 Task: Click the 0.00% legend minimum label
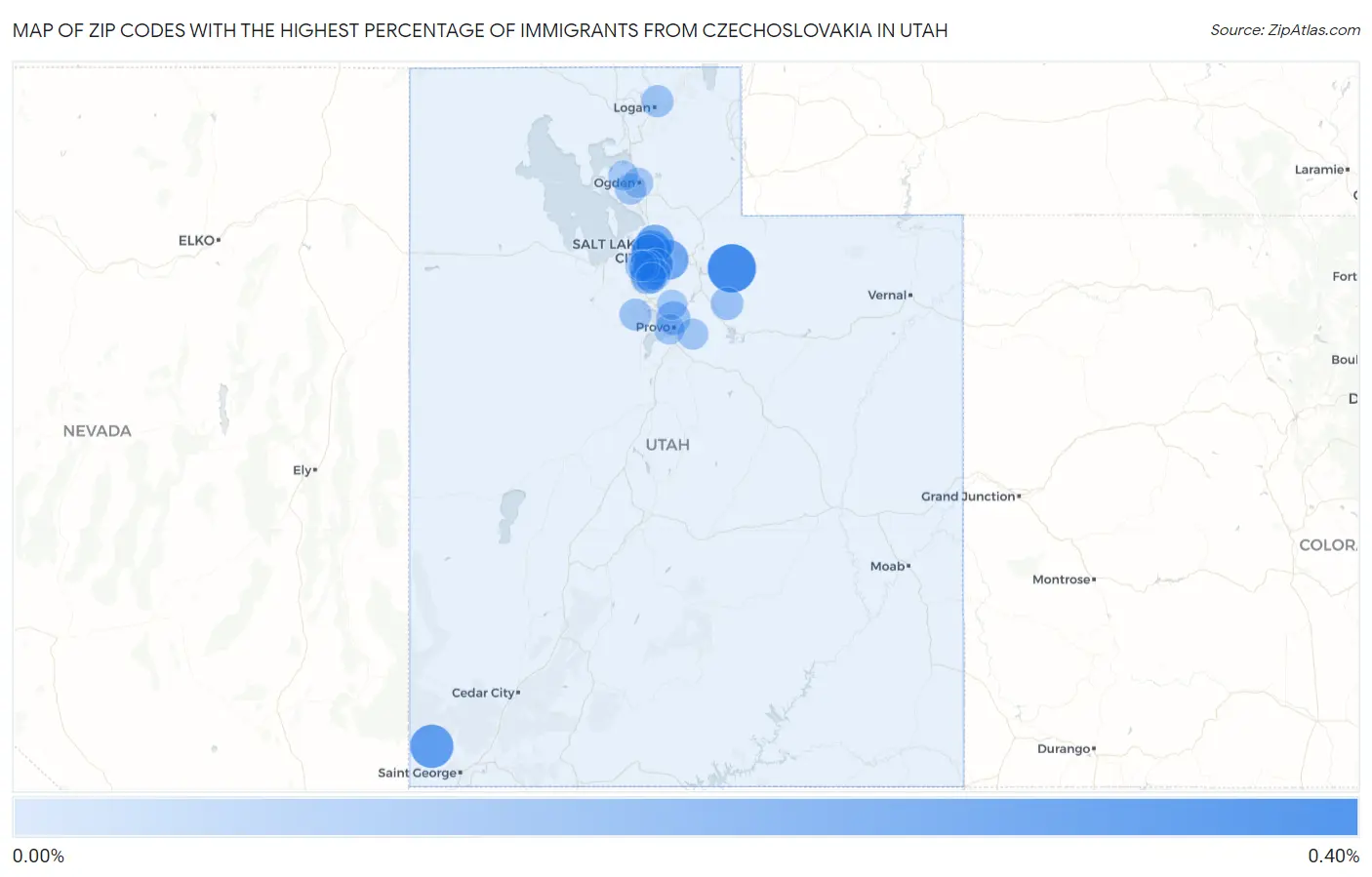pos(38,857)
